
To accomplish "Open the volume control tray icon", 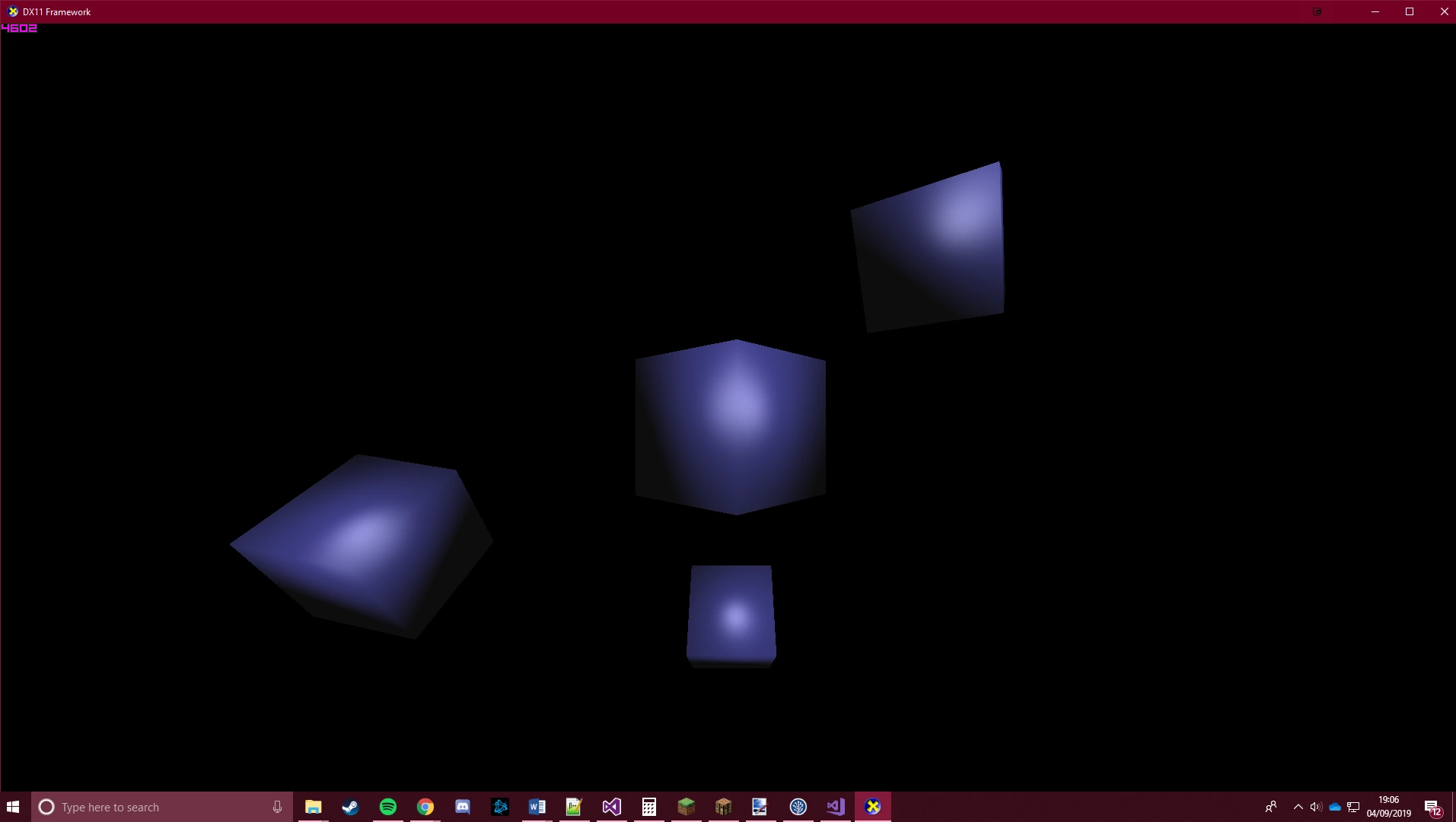I will (x=1316, y=807).
